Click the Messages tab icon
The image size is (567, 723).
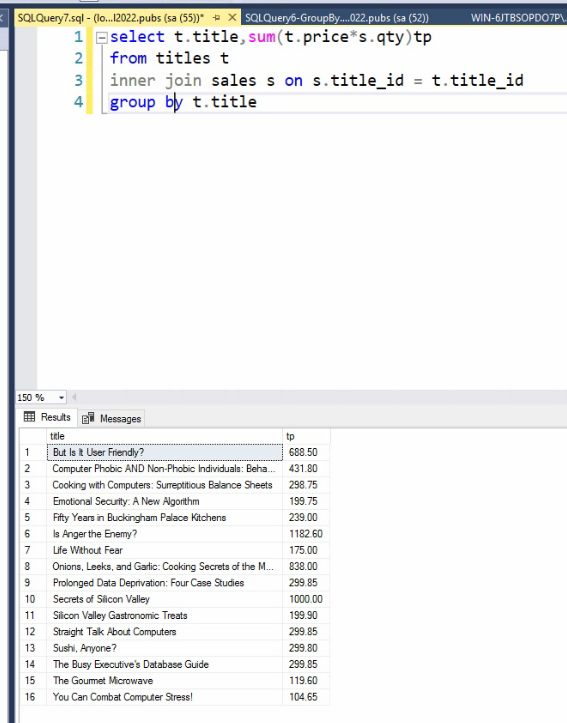coord(88,418)
